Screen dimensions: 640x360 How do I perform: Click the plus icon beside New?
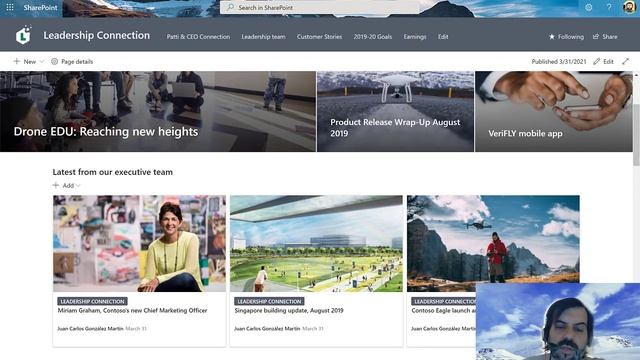coord(17,62)
